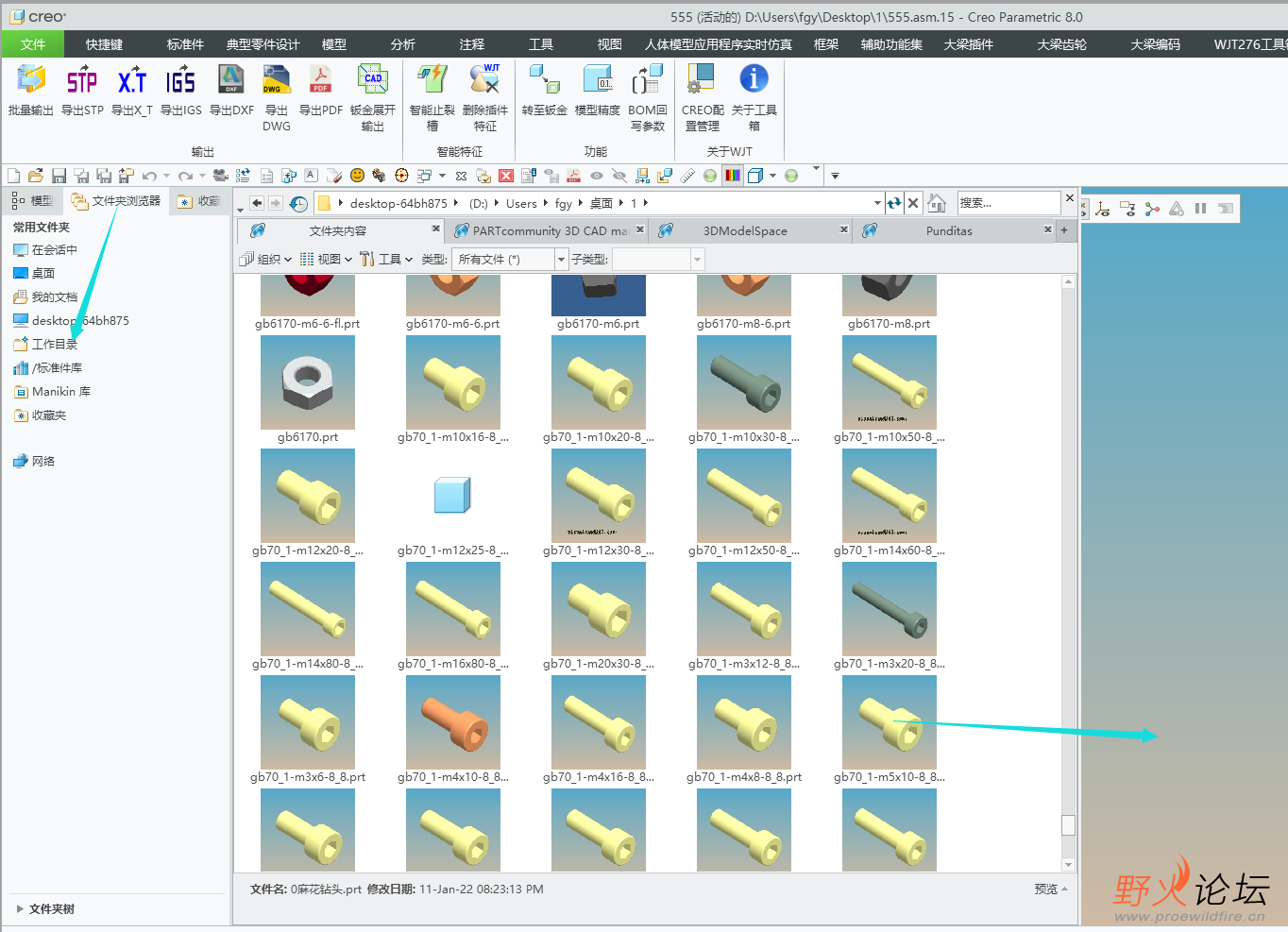Click the 导出IGS export icon

(x=180, y=79)
